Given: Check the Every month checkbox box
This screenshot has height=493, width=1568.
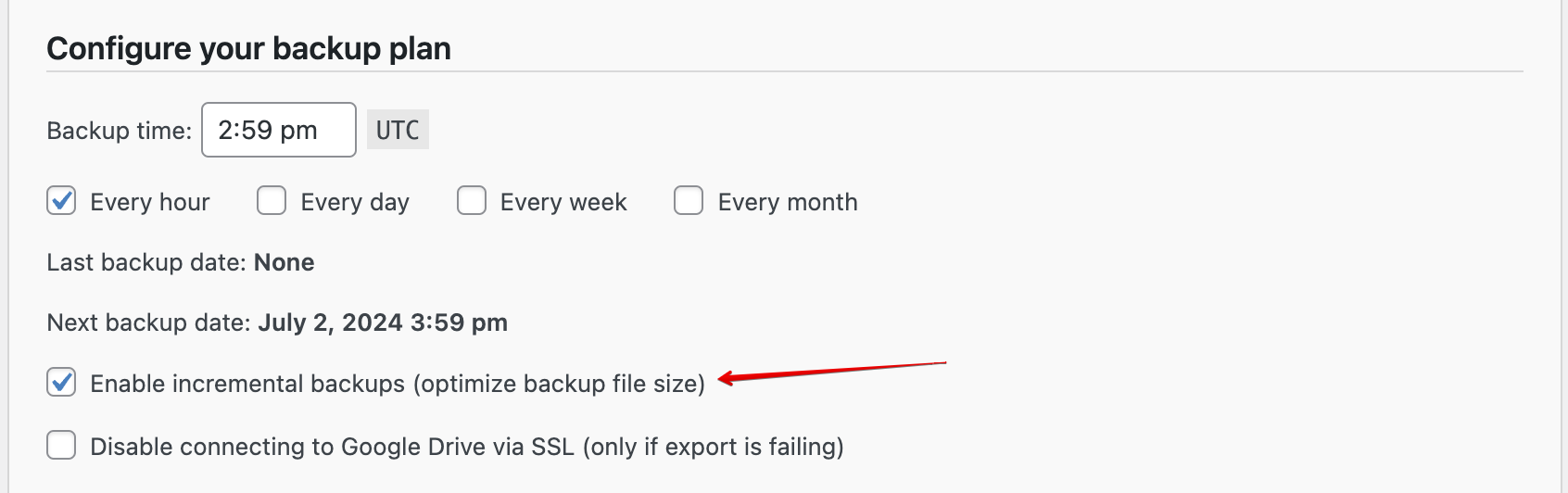Looking at the screenshot, I should pyautogui.click(x=689, y=201).
